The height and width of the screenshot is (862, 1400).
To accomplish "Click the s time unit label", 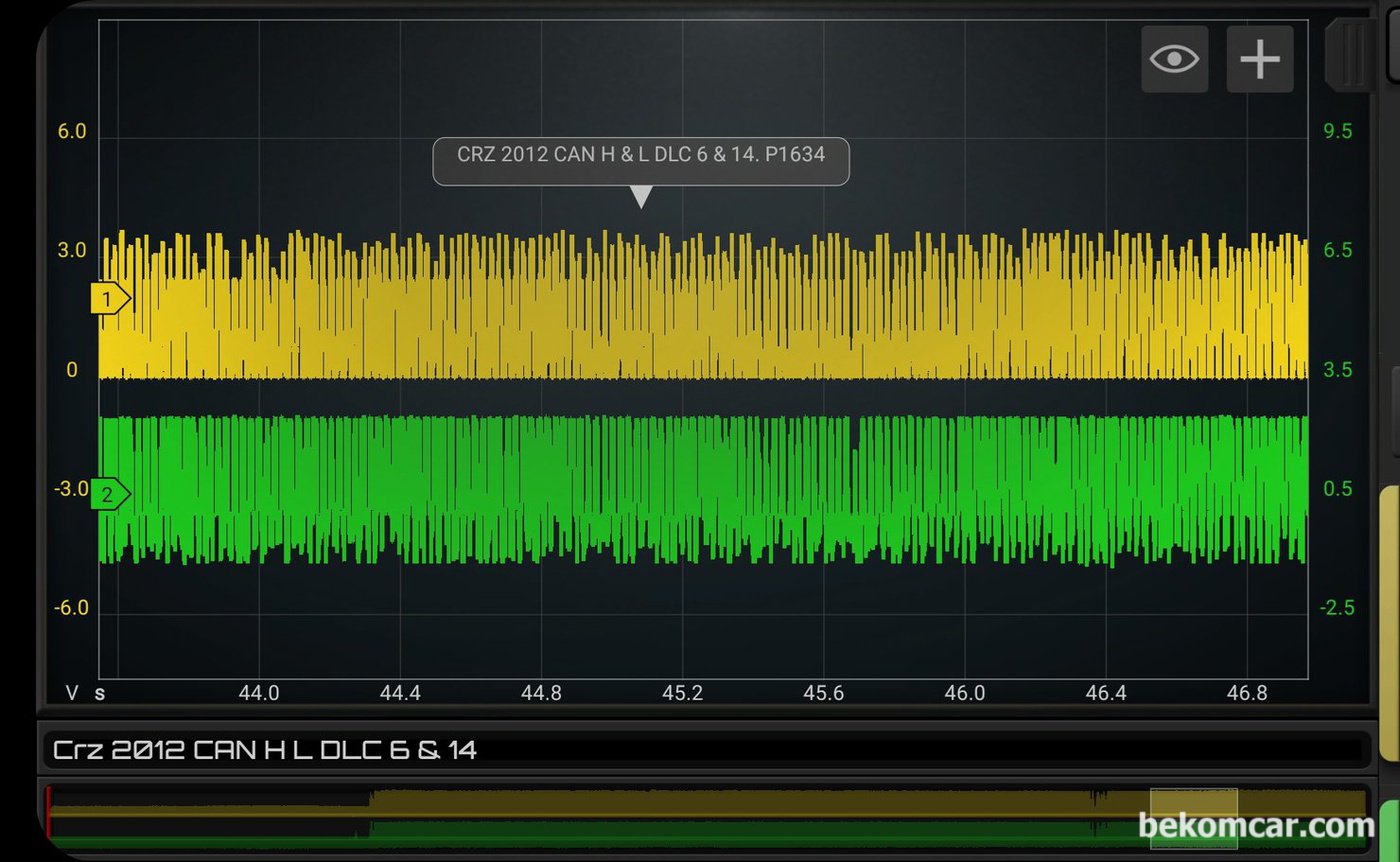I will coord(100,693).
